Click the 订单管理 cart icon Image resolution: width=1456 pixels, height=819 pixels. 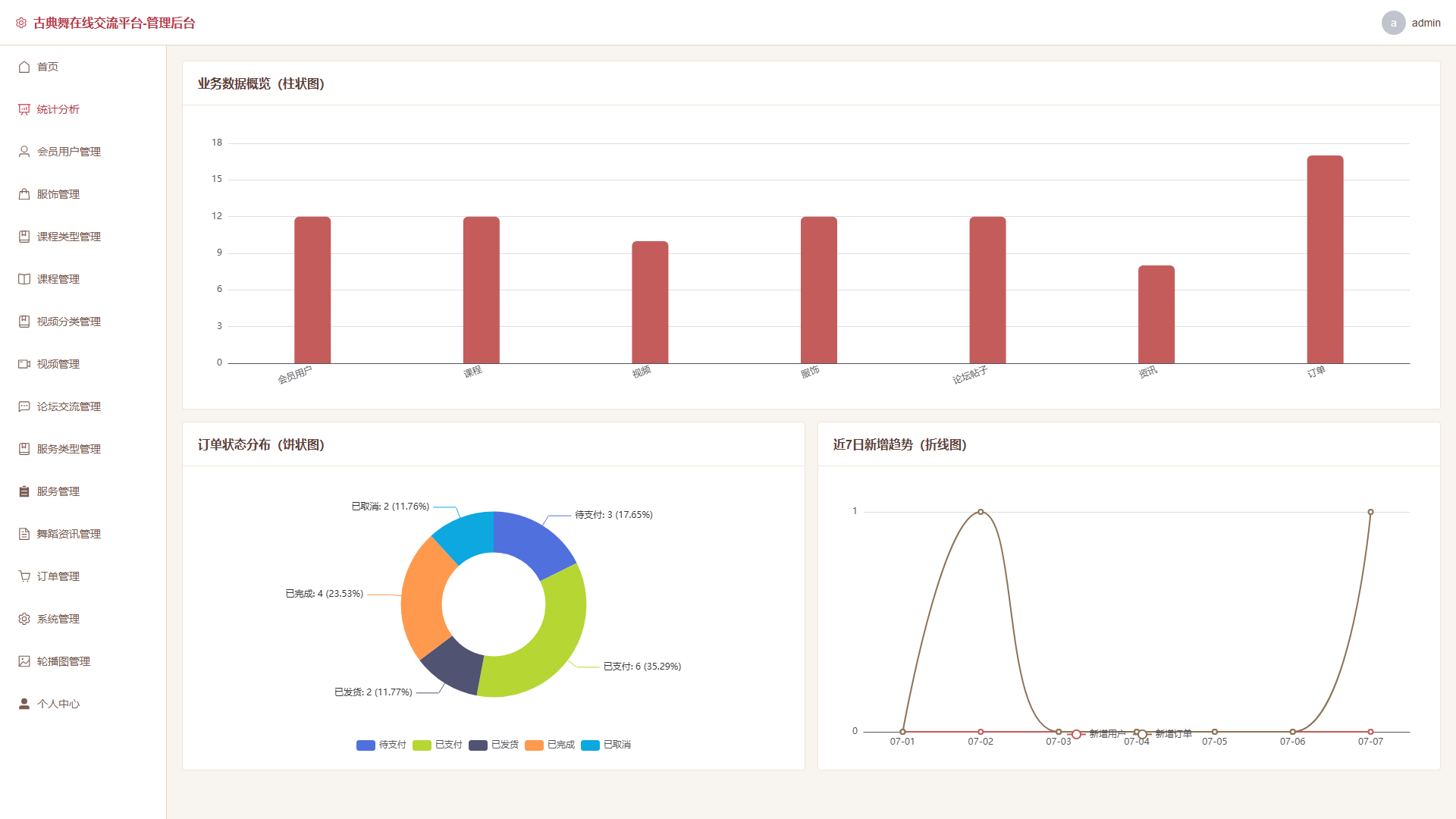click(24, 576)
